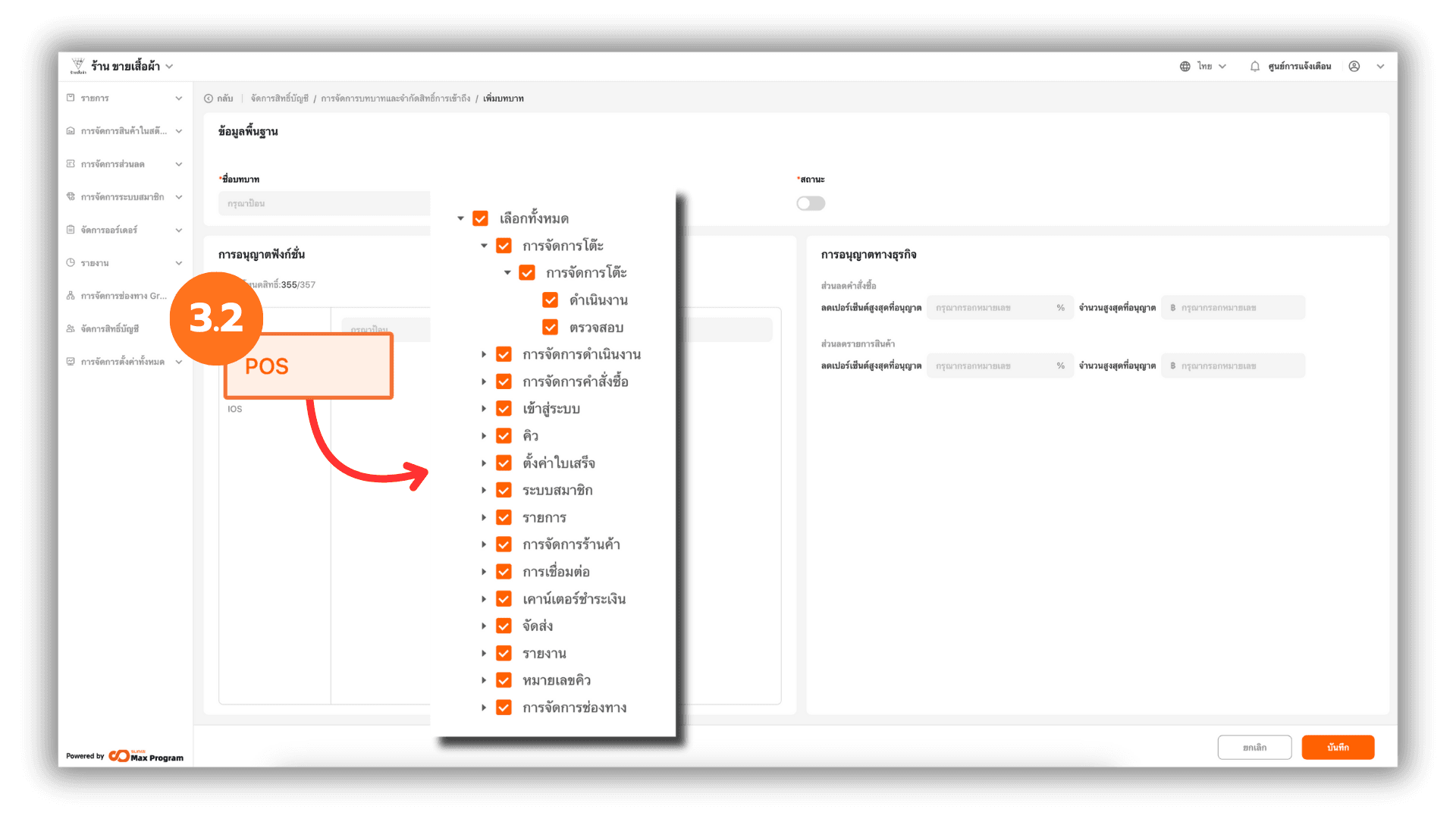This screenshot has height=819, width=1456.
Task: Uncheck the ตรวจสอบ checkbox
Action: [551, 328]
